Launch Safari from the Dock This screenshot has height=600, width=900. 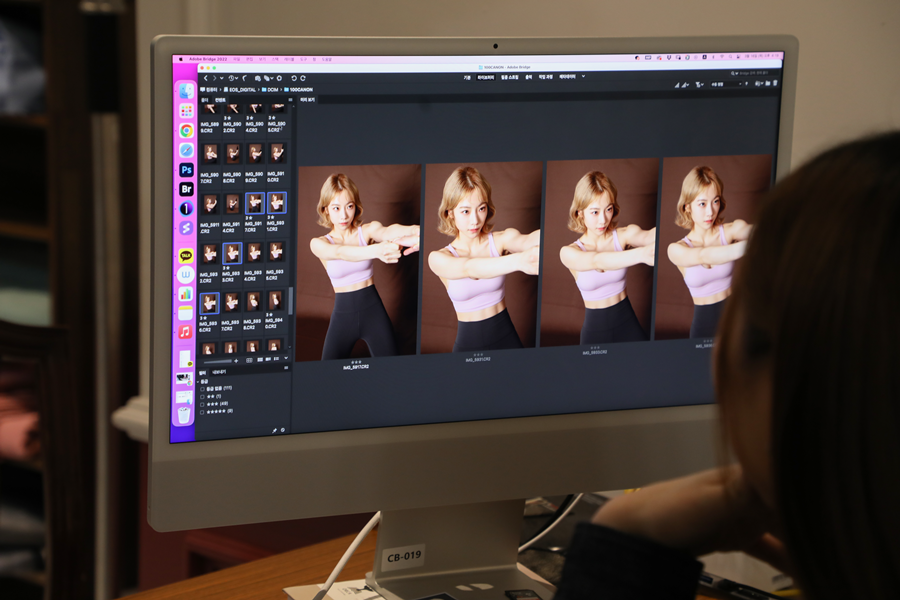pyautogui.click(x=186, y=150)
